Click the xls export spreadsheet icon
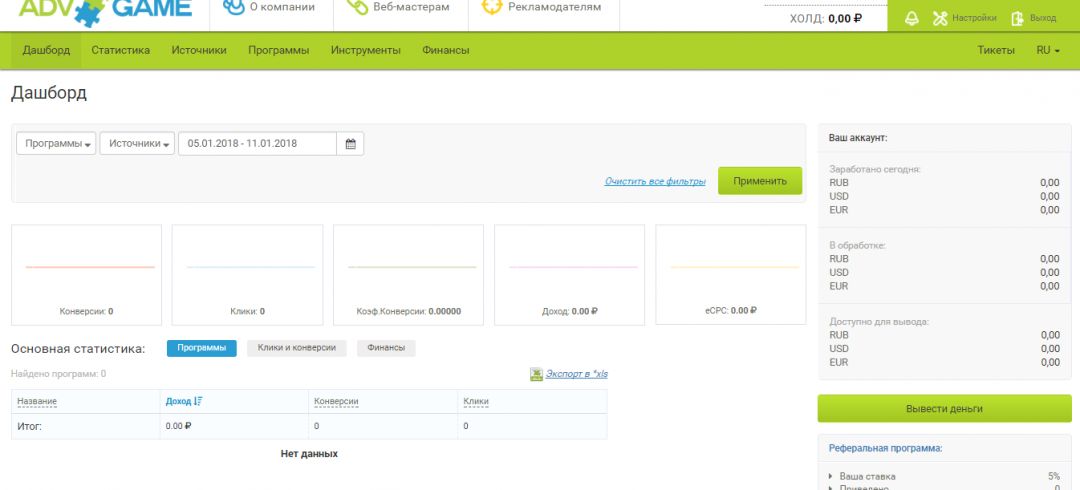 pyautogui.click(x=536, y=374)
